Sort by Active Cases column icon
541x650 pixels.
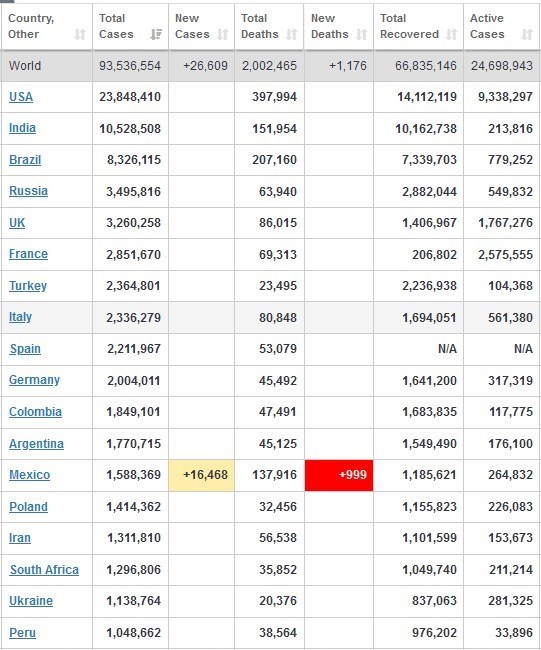(527, 34)
